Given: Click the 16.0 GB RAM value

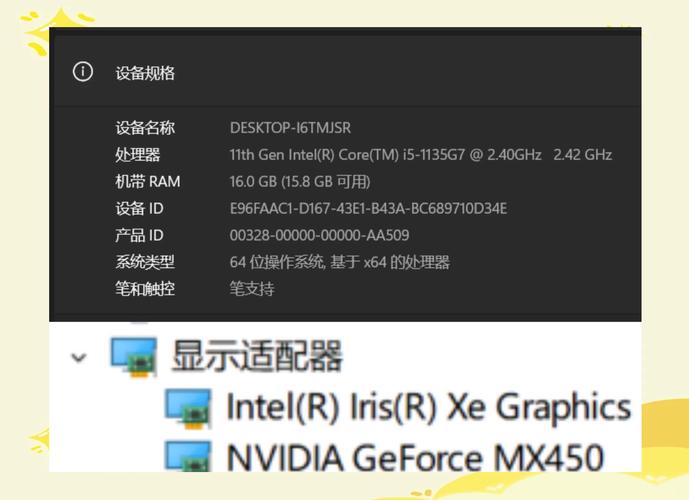Looking at the screenshot, I should click(x=300, y=182).
